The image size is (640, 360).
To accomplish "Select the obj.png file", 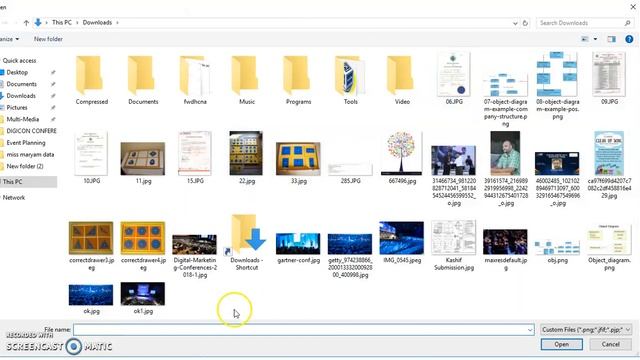I will 558,252.
